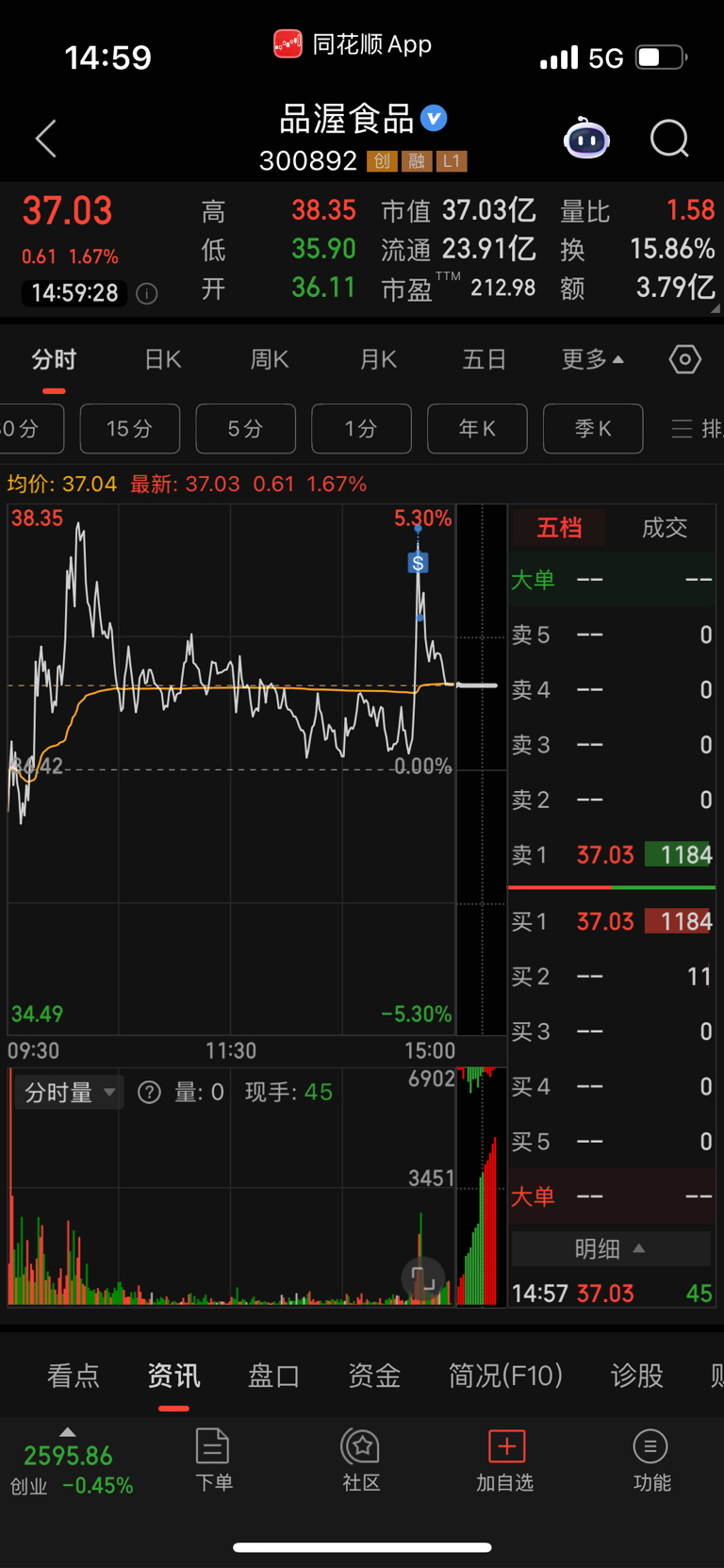Select the 1分 period button
The width and height of the screenshot is (724, 1568).
[x=361, y=429]
